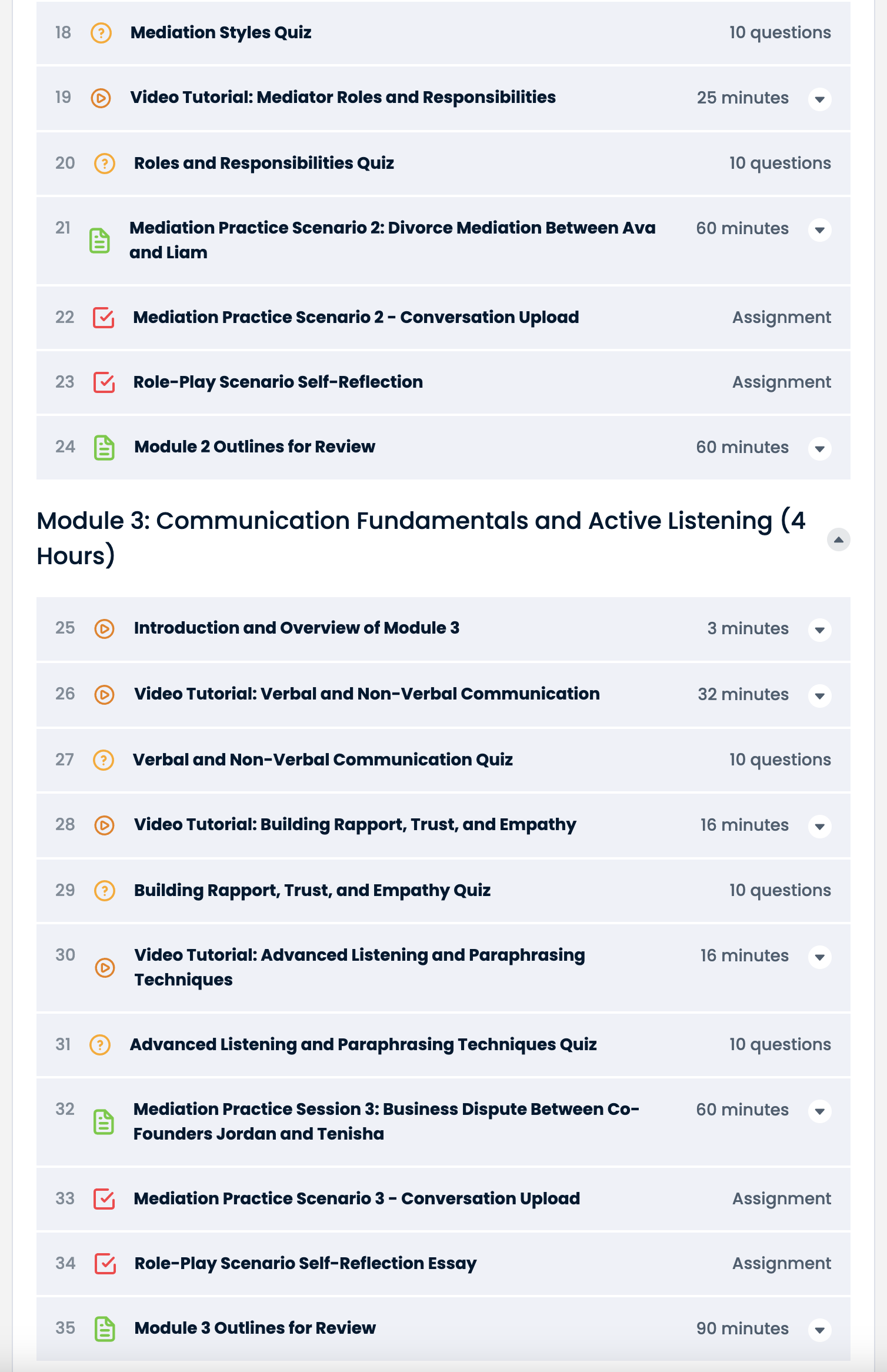Open Advanced Listening and Paraphrasing Techniques Quiz
This screenshot has width=887, height=1372.
click(363, 1045)
